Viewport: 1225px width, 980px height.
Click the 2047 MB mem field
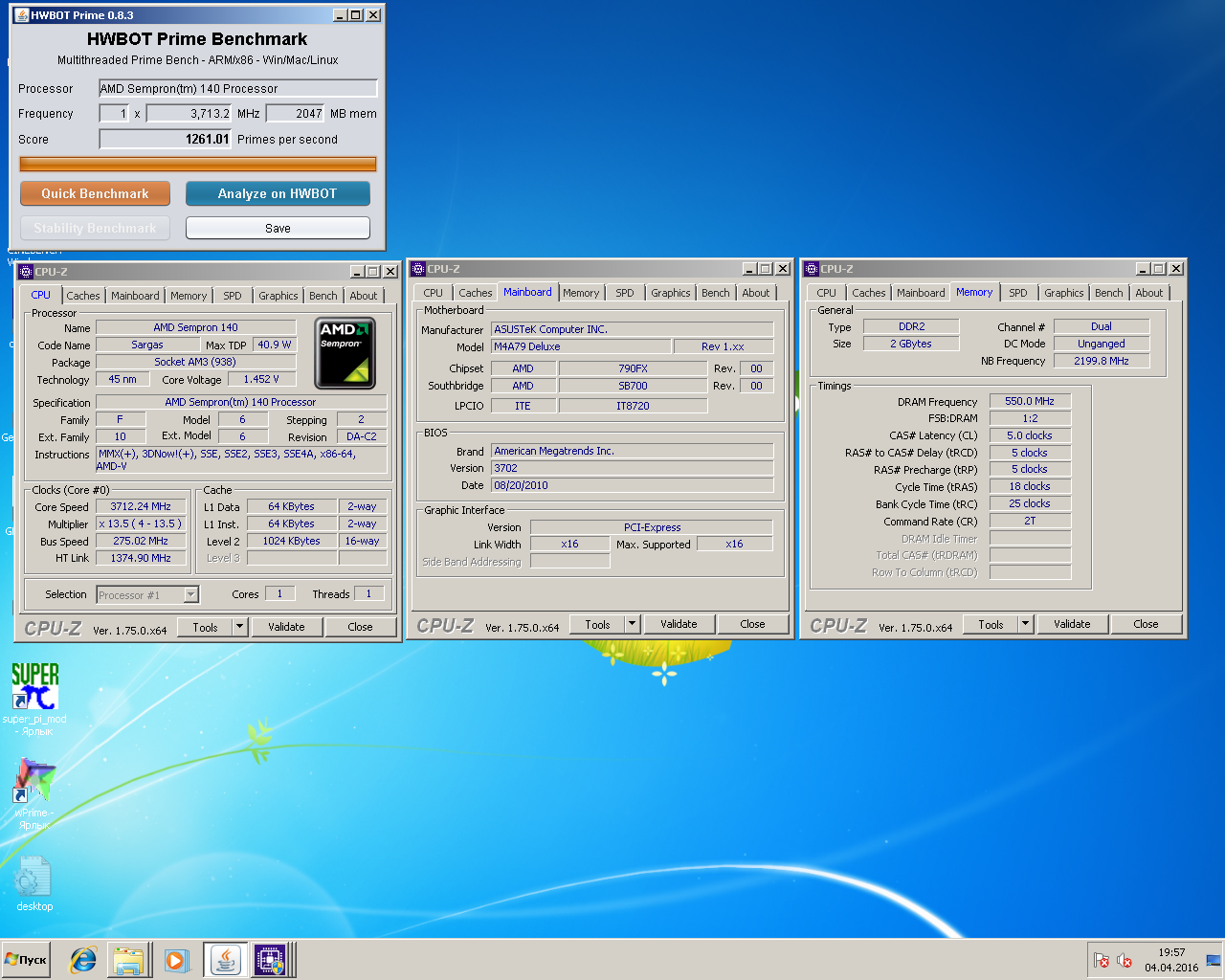click(x=296, y=113)
